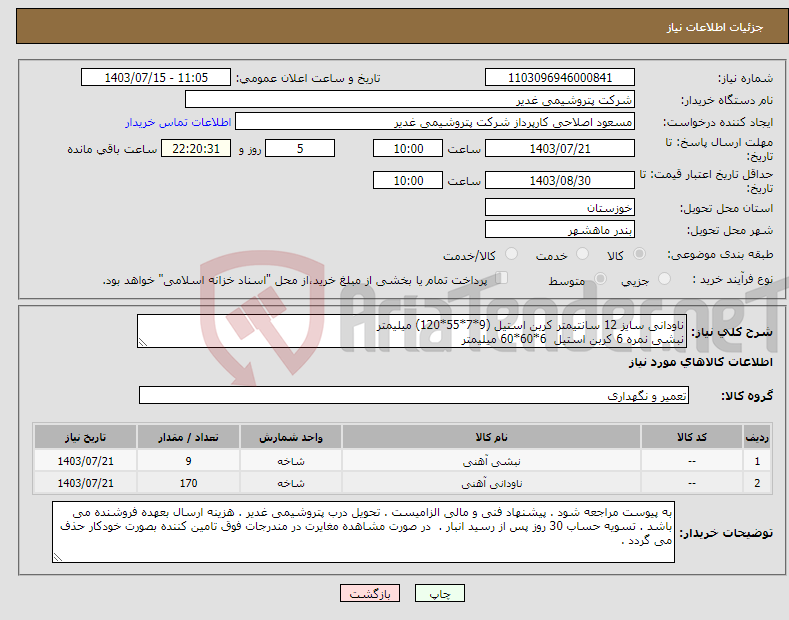789x620 pixels.
Task: Click the remaining time field 22:20:31
Action: (x=196, y=148)
